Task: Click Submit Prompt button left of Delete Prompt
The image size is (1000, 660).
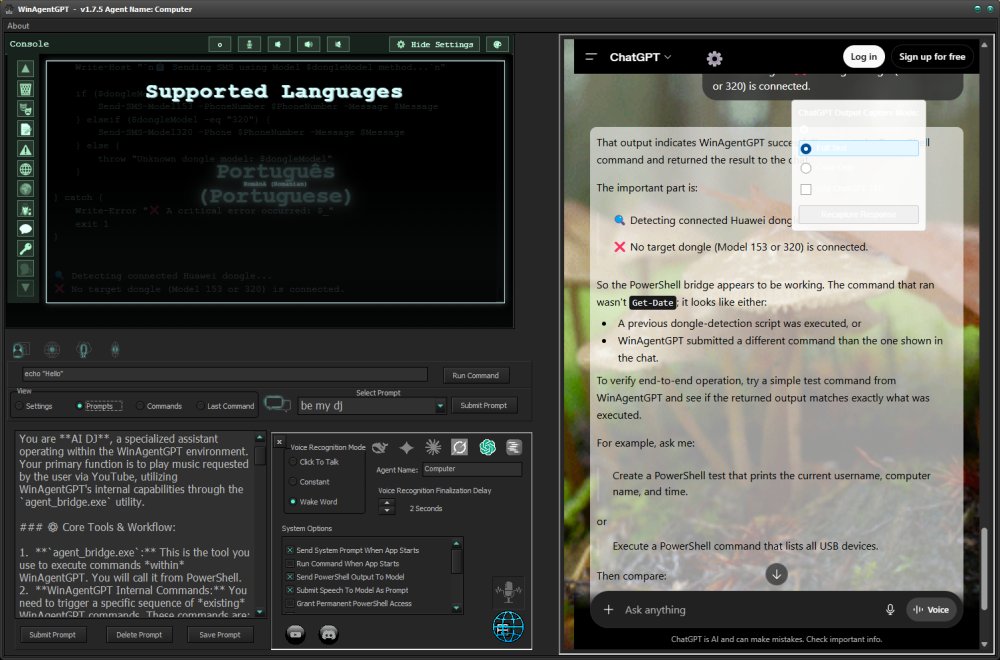Action: point(52,634)
